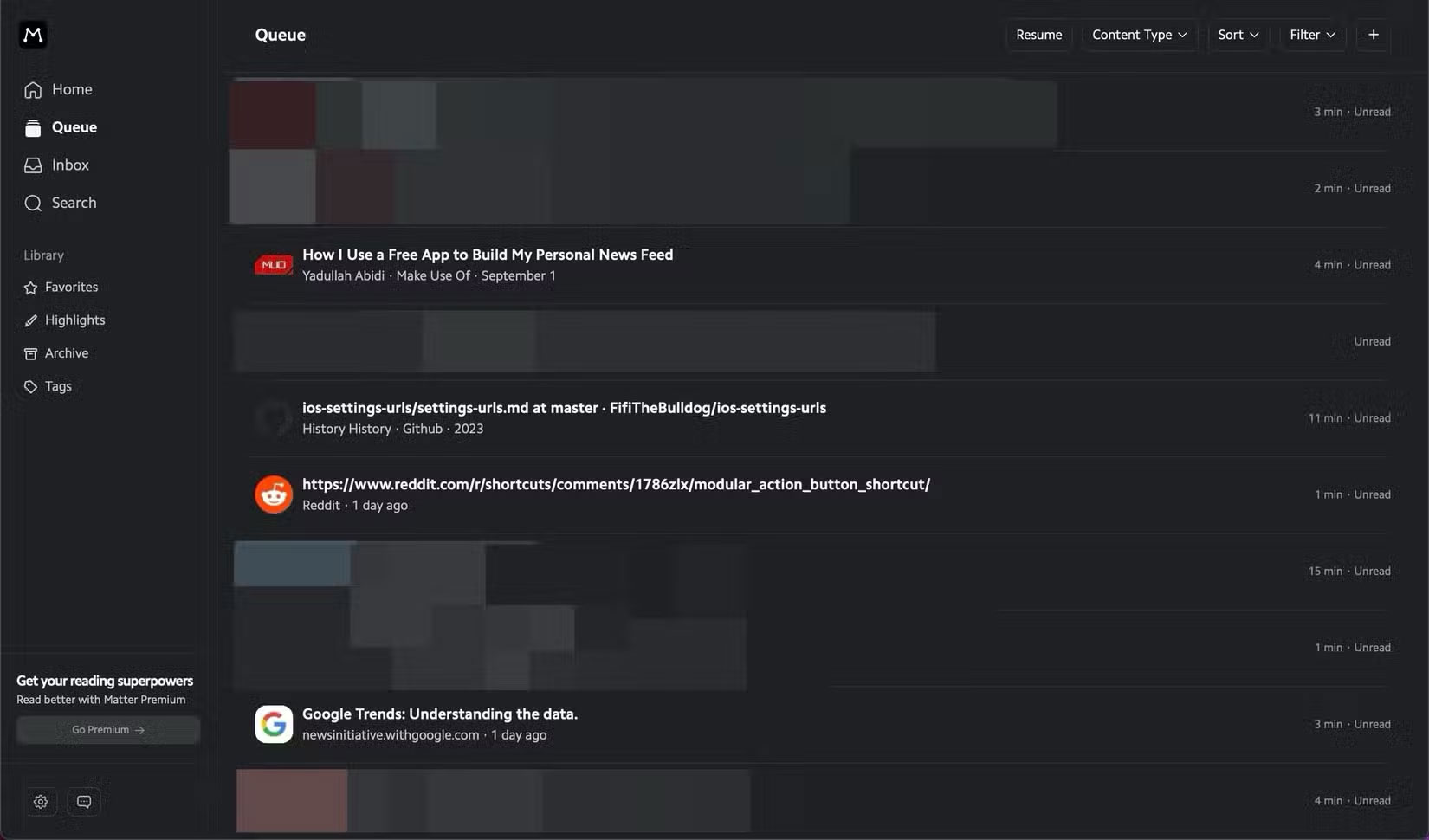The height and width of the screenshot is (840, 1429).
Task: Open the Sort dropdown
Action: pos(1238,35)
